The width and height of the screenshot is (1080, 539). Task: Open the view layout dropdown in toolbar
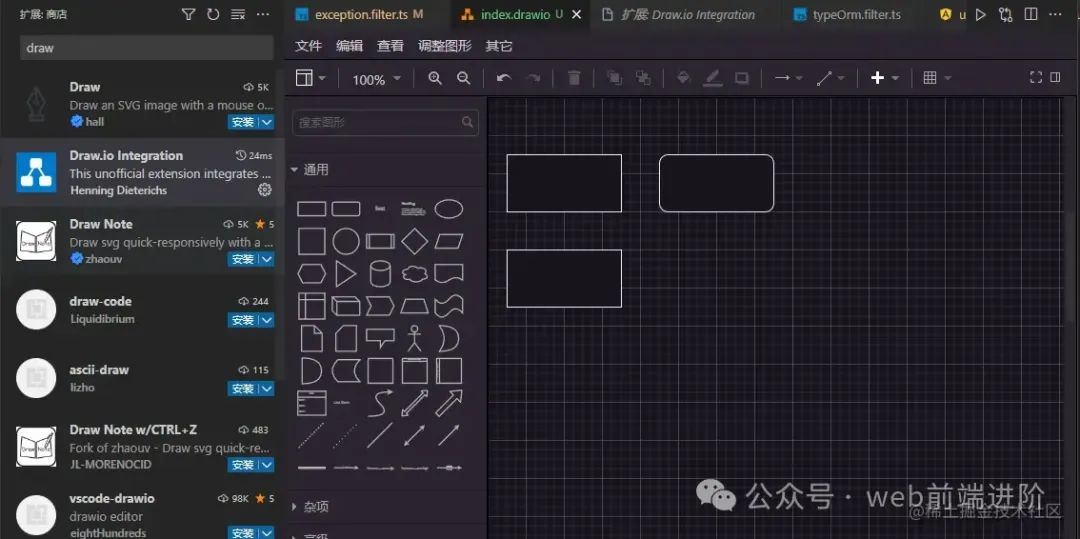311,78
